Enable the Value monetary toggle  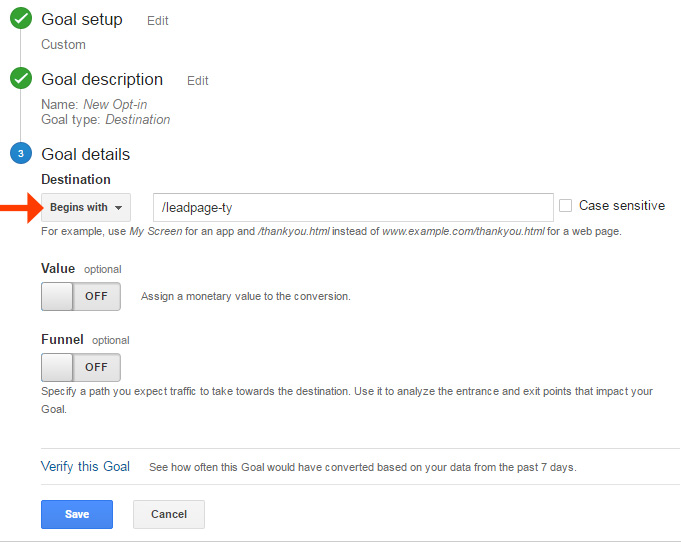coord(81,297)
